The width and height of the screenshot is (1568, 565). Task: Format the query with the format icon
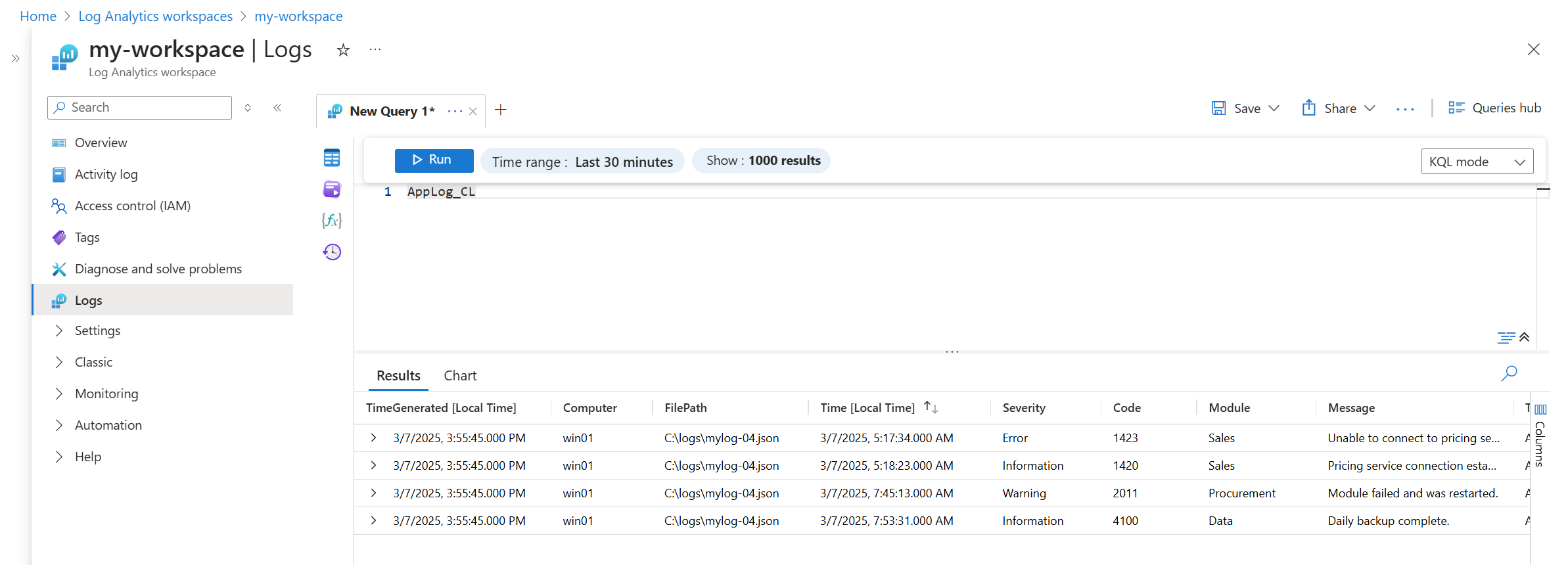point(1506,338)
